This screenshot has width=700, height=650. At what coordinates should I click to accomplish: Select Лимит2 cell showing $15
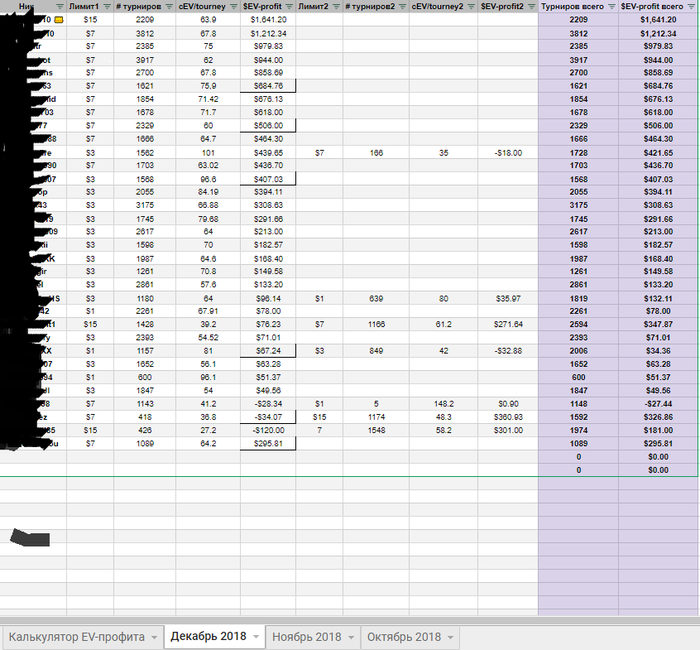[320, 417]
